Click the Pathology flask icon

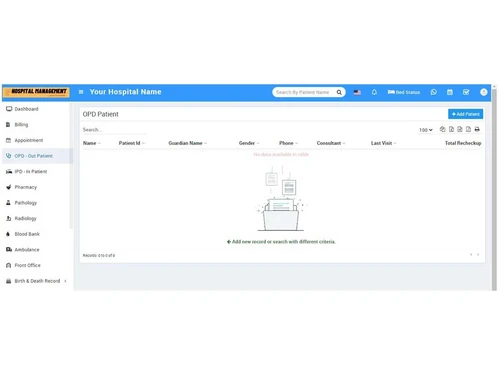click(8, 203)
